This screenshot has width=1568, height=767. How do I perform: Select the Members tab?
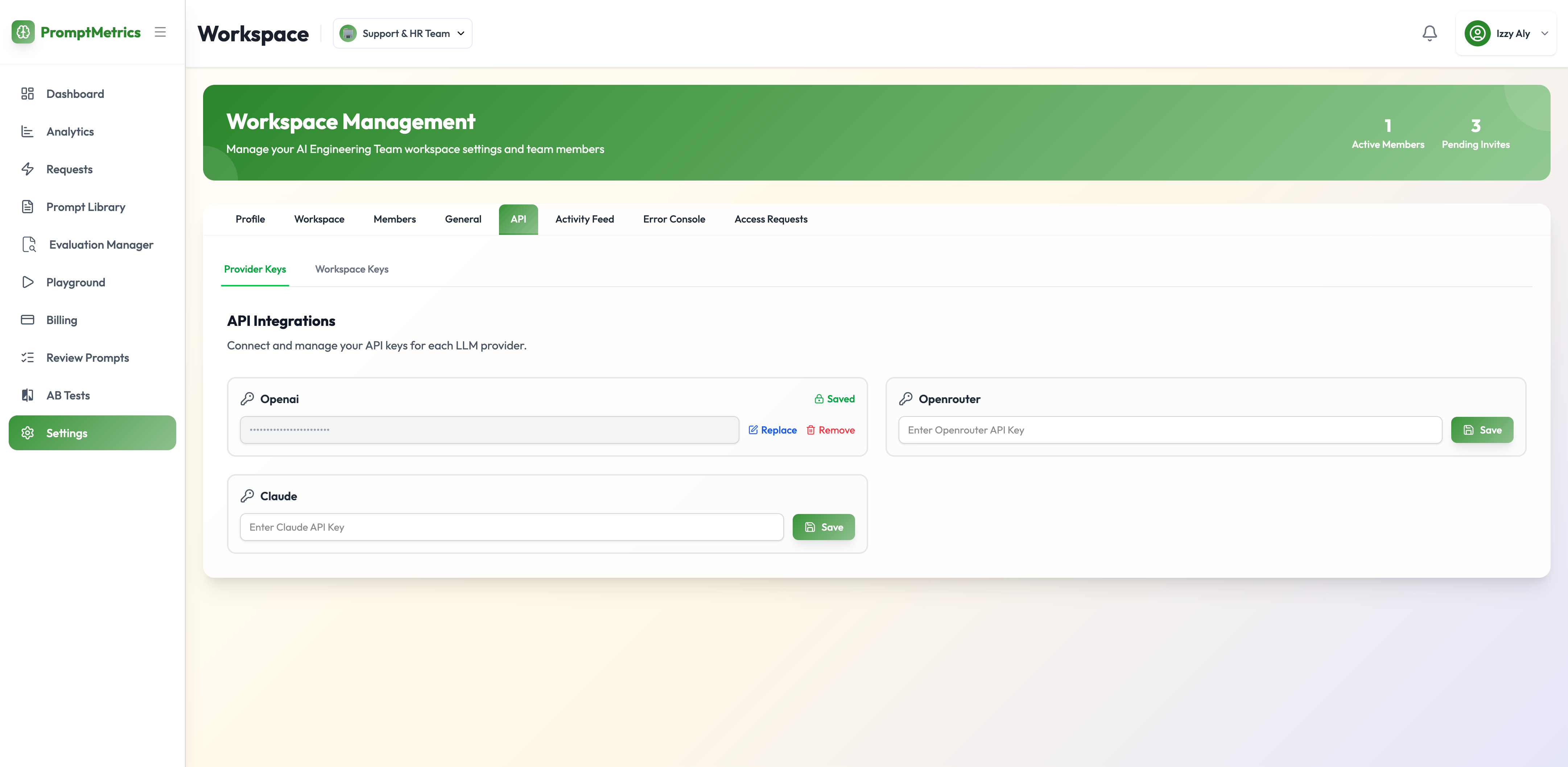click(x=395, y=219)
